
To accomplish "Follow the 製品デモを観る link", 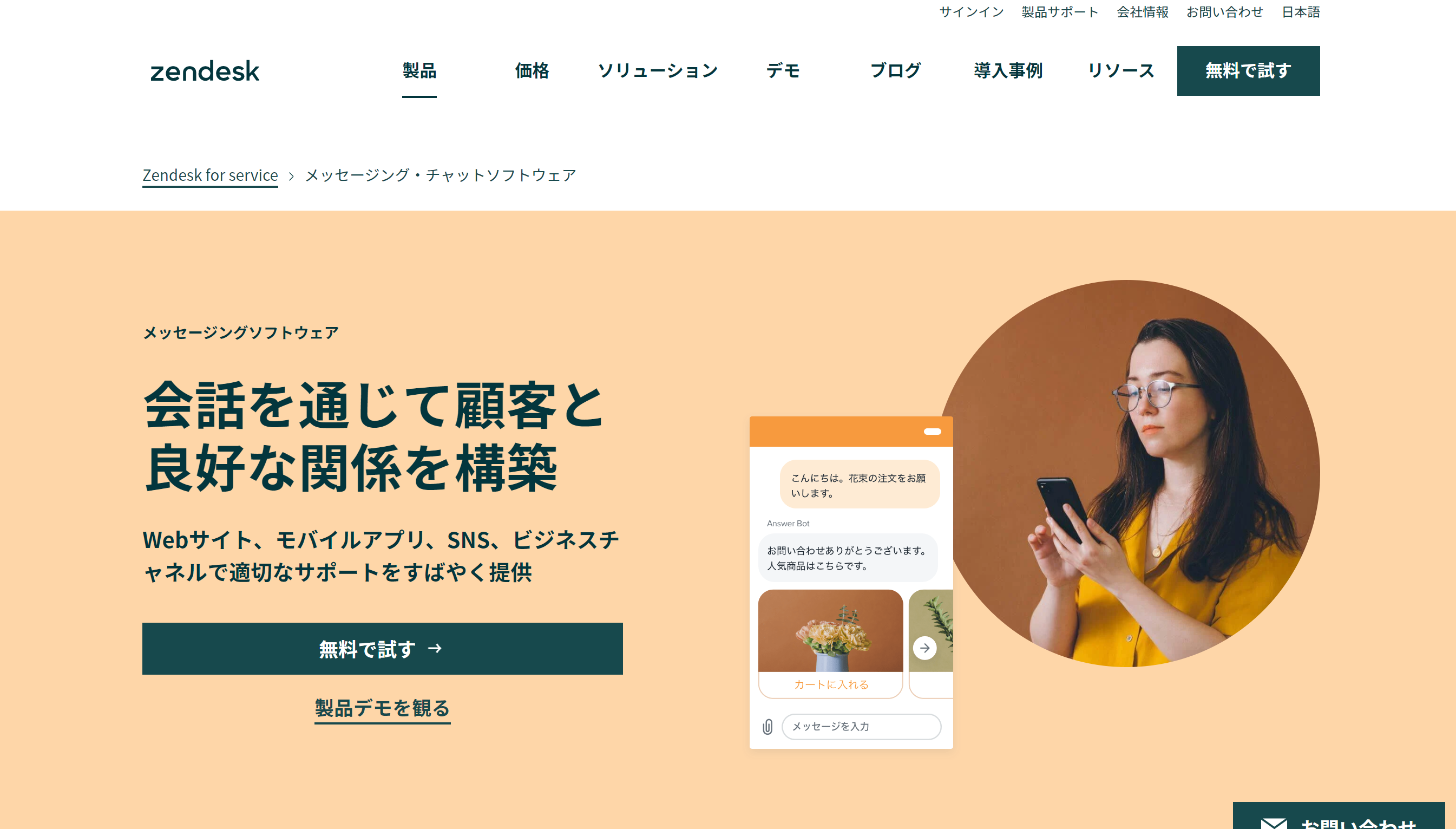I will pyautogui.click(x=382, y=708).
